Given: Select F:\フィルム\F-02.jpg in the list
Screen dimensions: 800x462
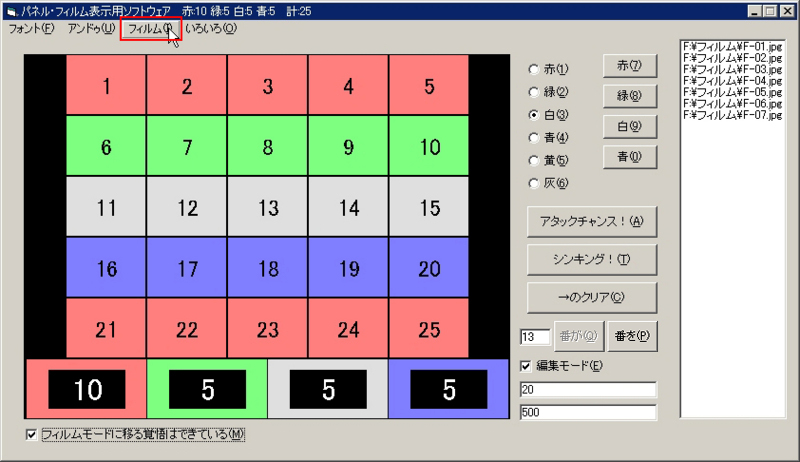Looking at the screenshot, I should (x=732, y=58).
